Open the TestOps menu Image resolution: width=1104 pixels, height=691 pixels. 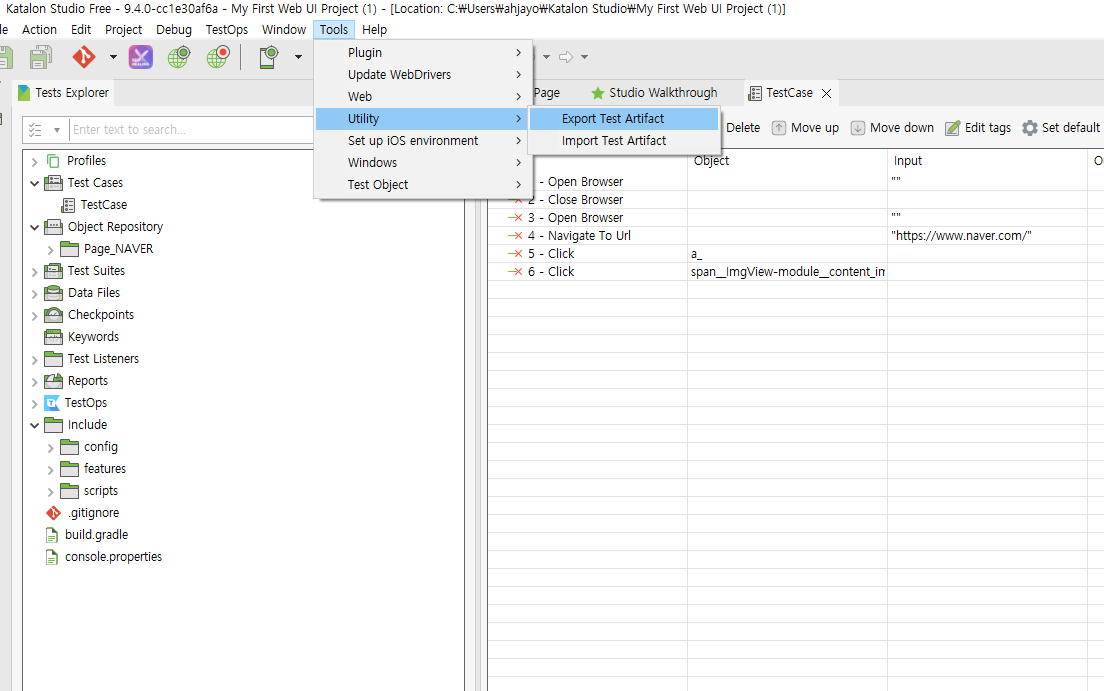[227, 30]
